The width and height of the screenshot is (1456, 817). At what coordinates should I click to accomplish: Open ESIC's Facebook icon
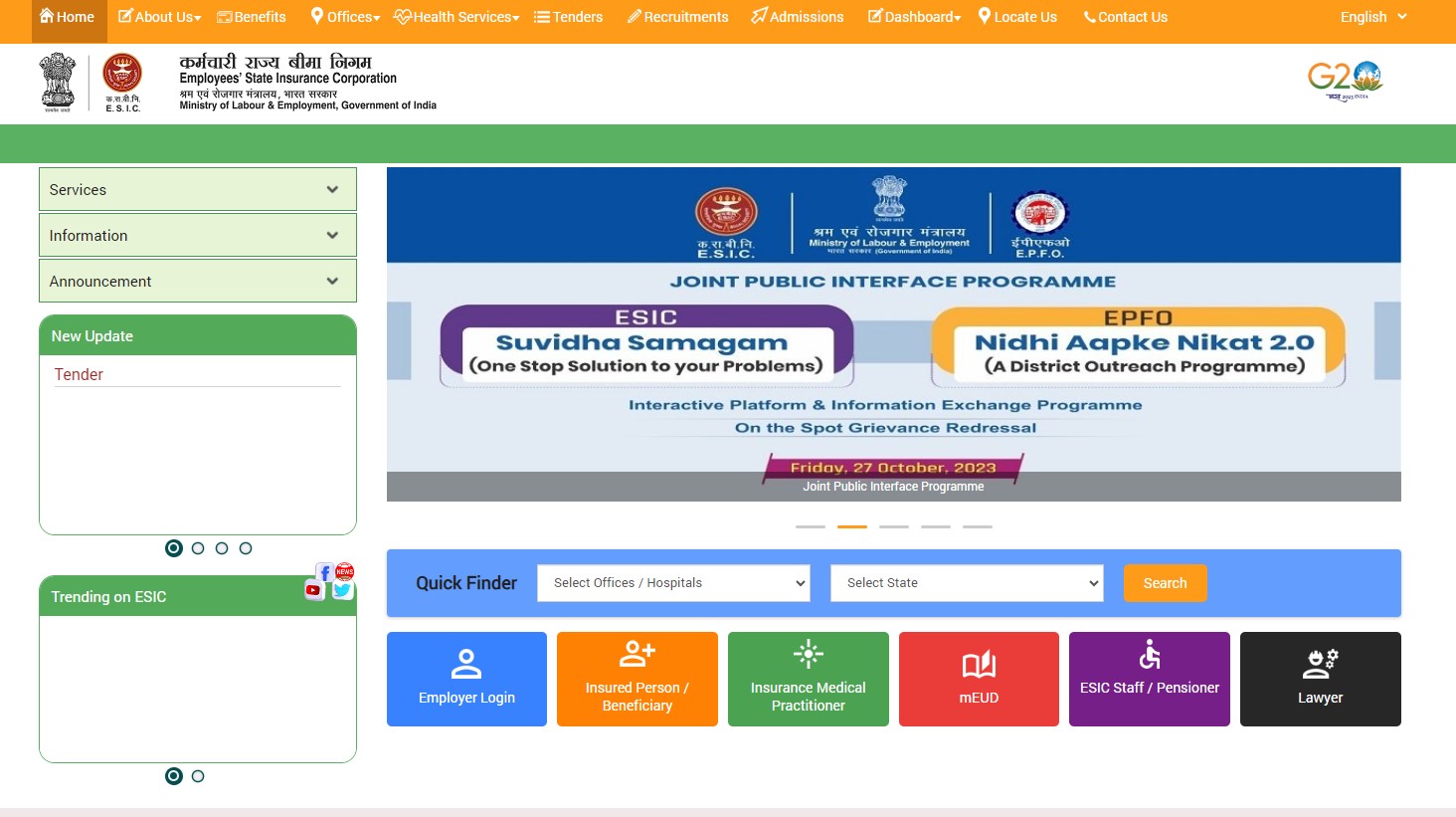(x=323, y=572)
